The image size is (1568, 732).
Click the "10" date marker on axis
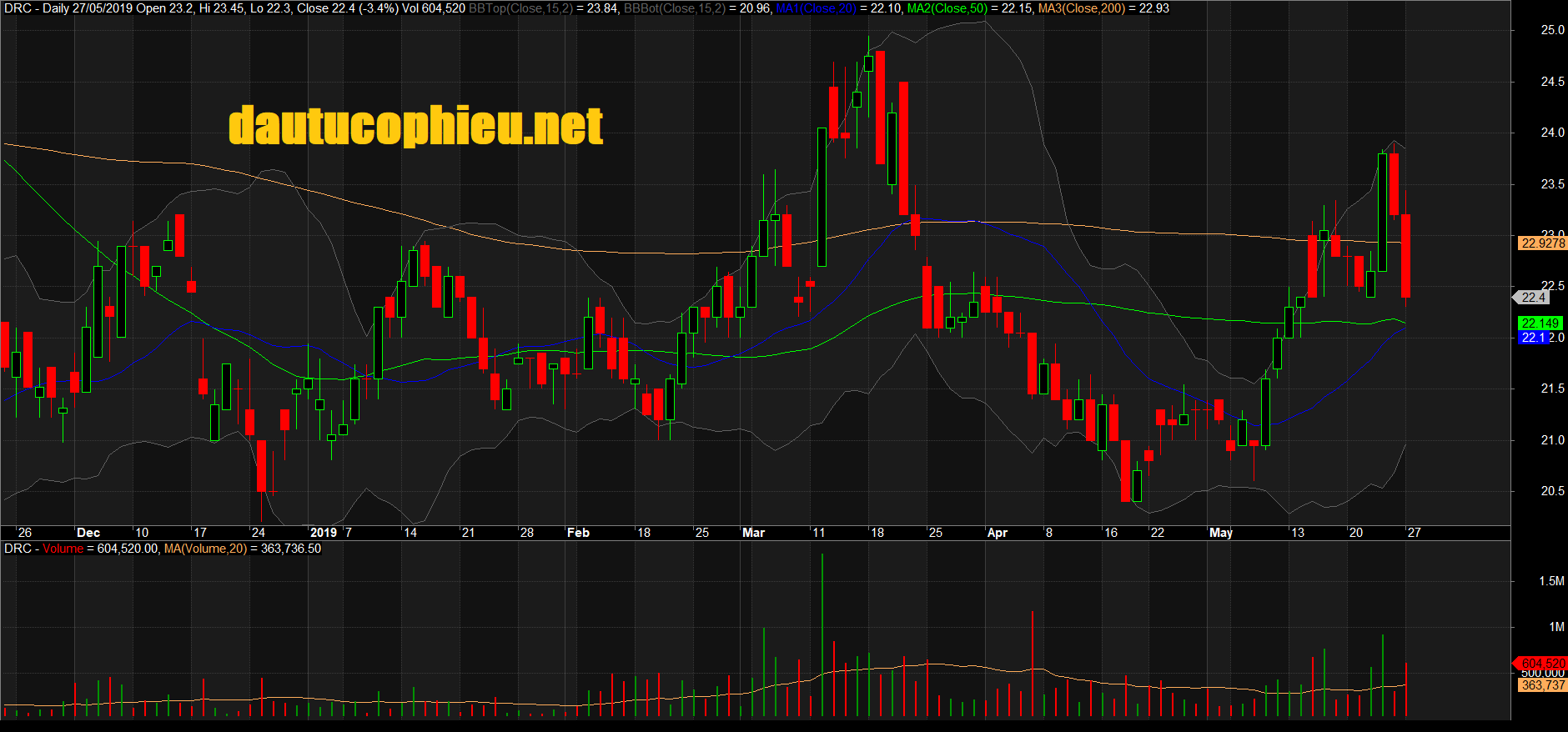click(142, 533)
